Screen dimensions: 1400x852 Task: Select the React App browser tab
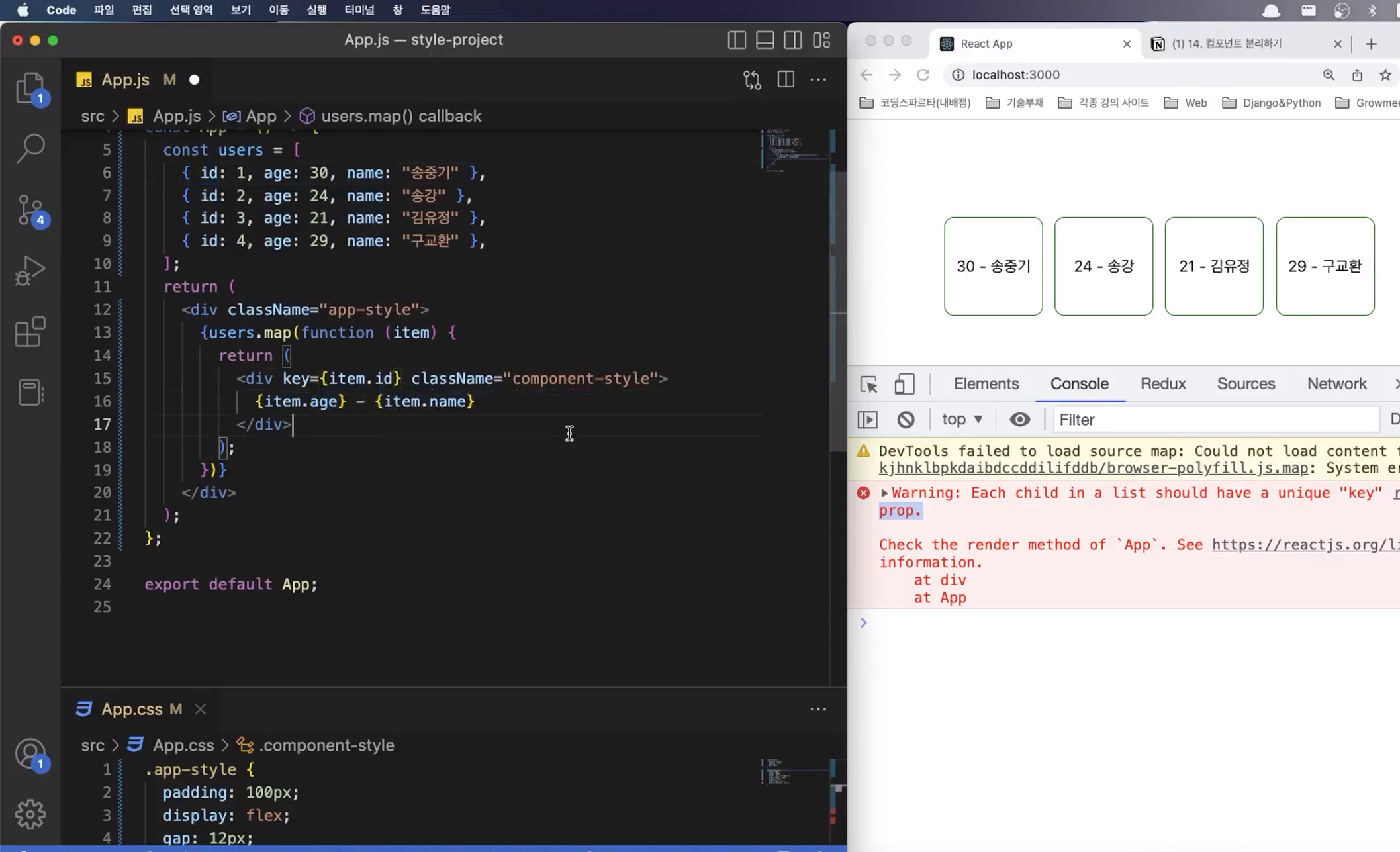click(1035, 44)
